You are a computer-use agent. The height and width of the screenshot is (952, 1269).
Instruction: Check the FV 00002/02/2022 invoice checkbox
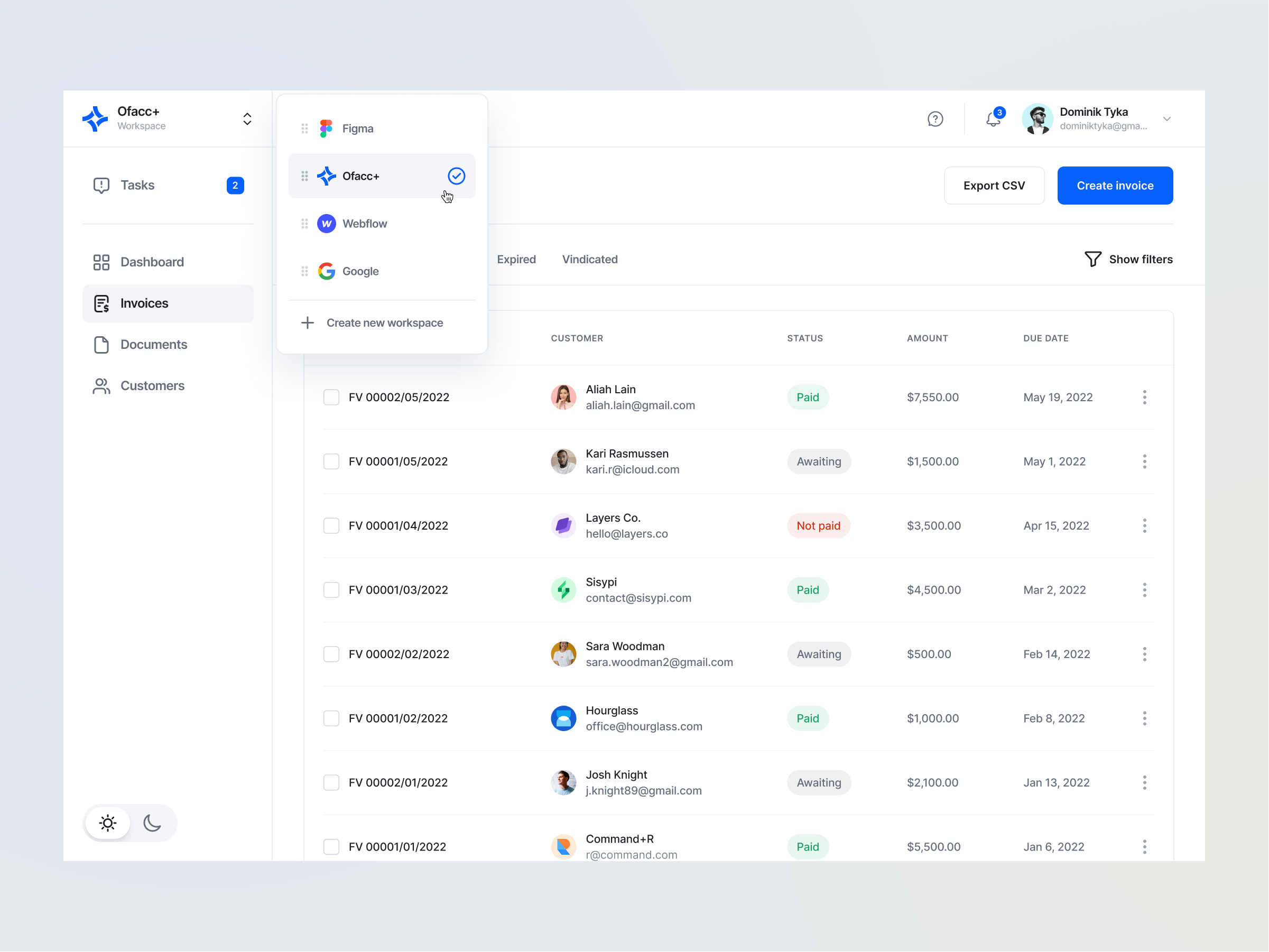332,653
